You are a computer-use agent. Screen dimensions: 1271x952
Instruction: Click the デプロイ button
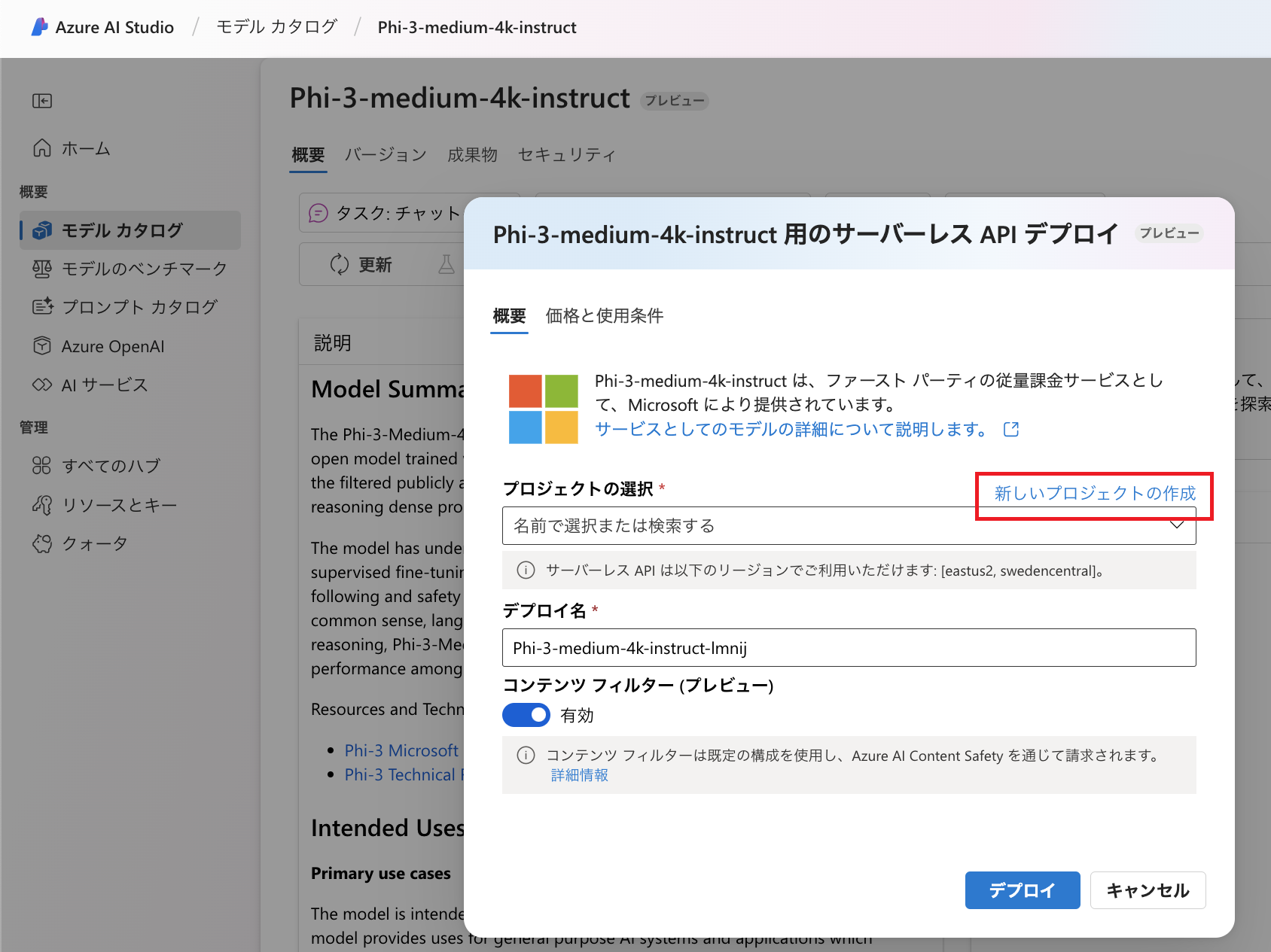1023,890
